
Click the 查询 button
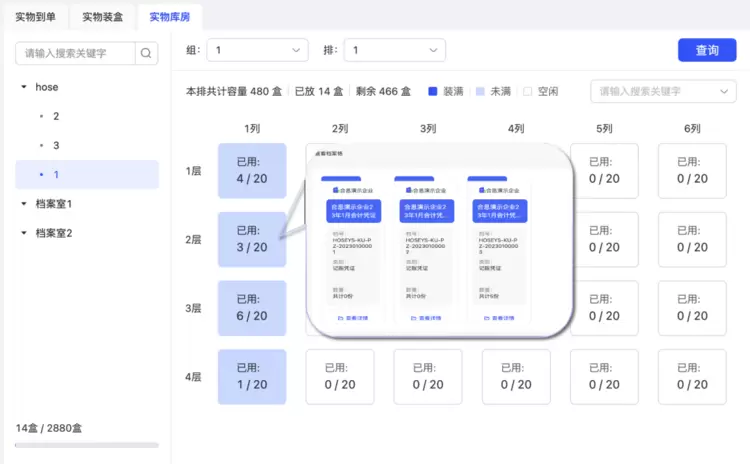[x=706, y=50]
